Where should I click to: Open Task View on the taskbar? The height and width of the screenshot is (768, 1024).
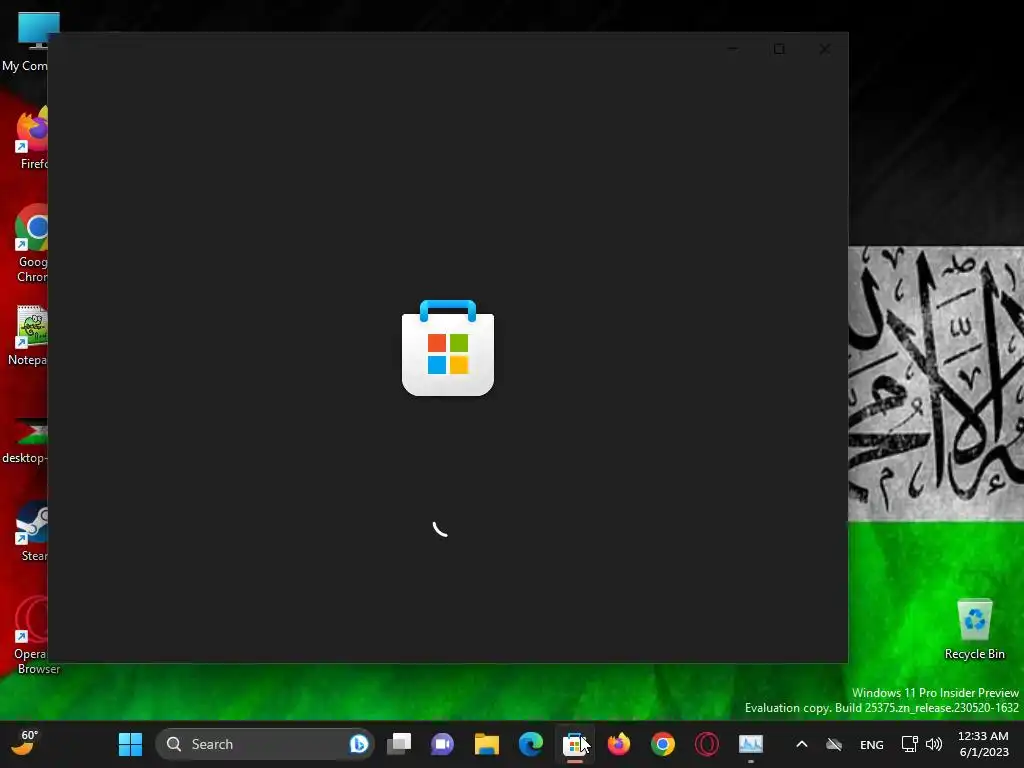coord(399,744)
